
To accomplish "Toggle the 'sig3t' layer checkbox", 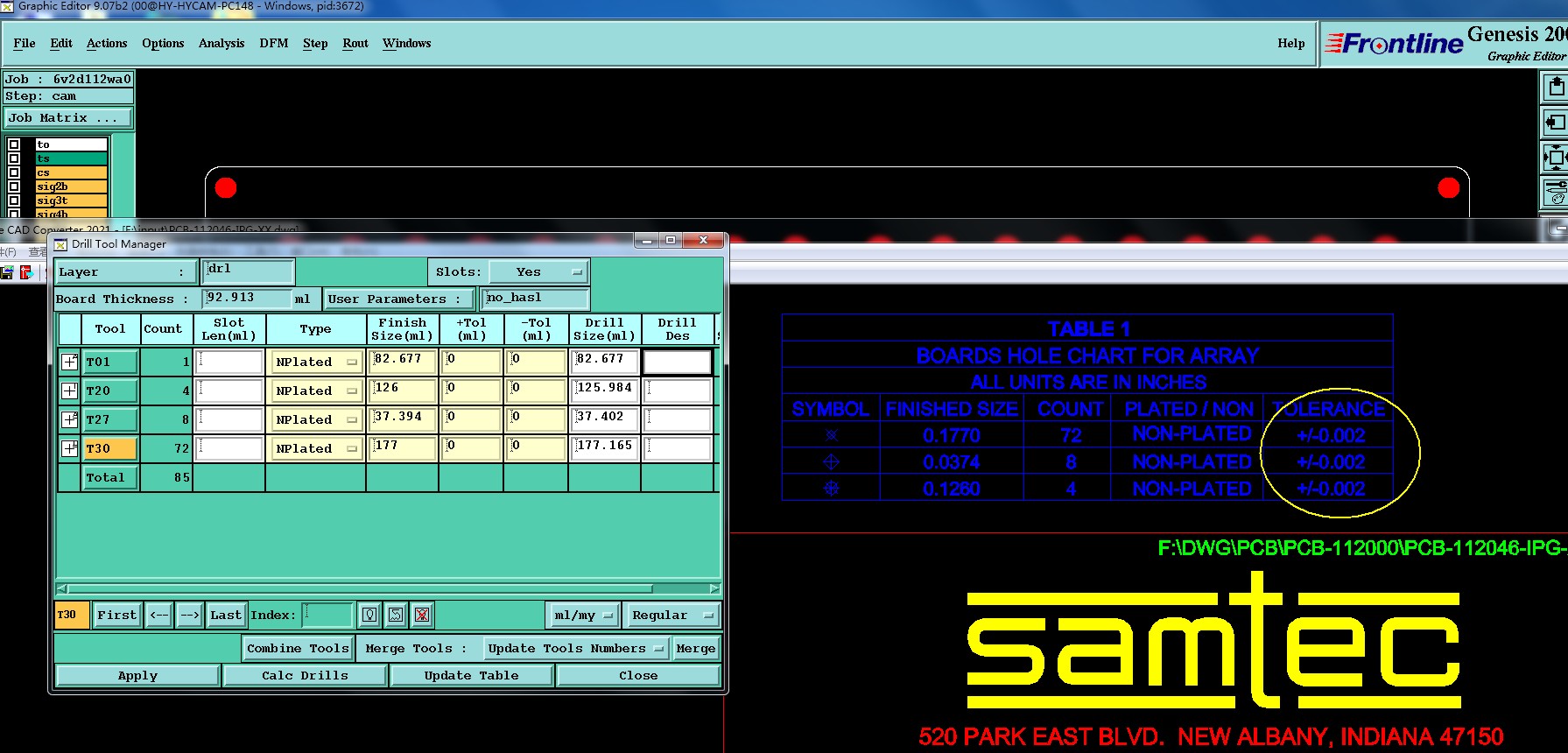I will point(14,201).
